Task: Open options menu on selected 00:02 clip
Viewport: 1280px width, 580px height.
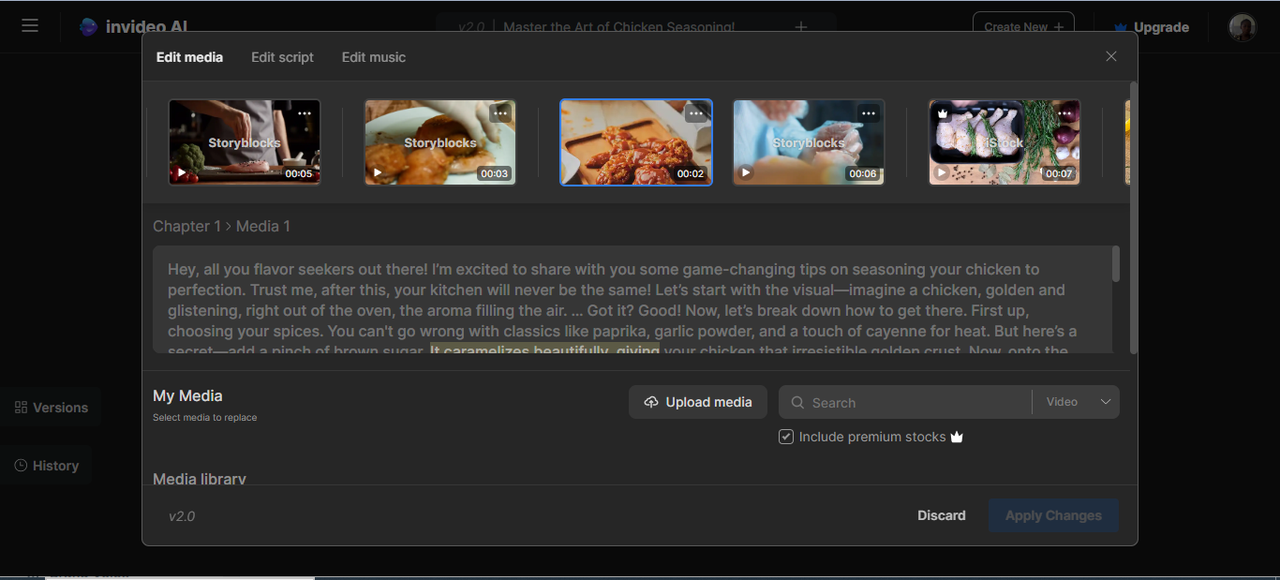Action: coord(696,113)
